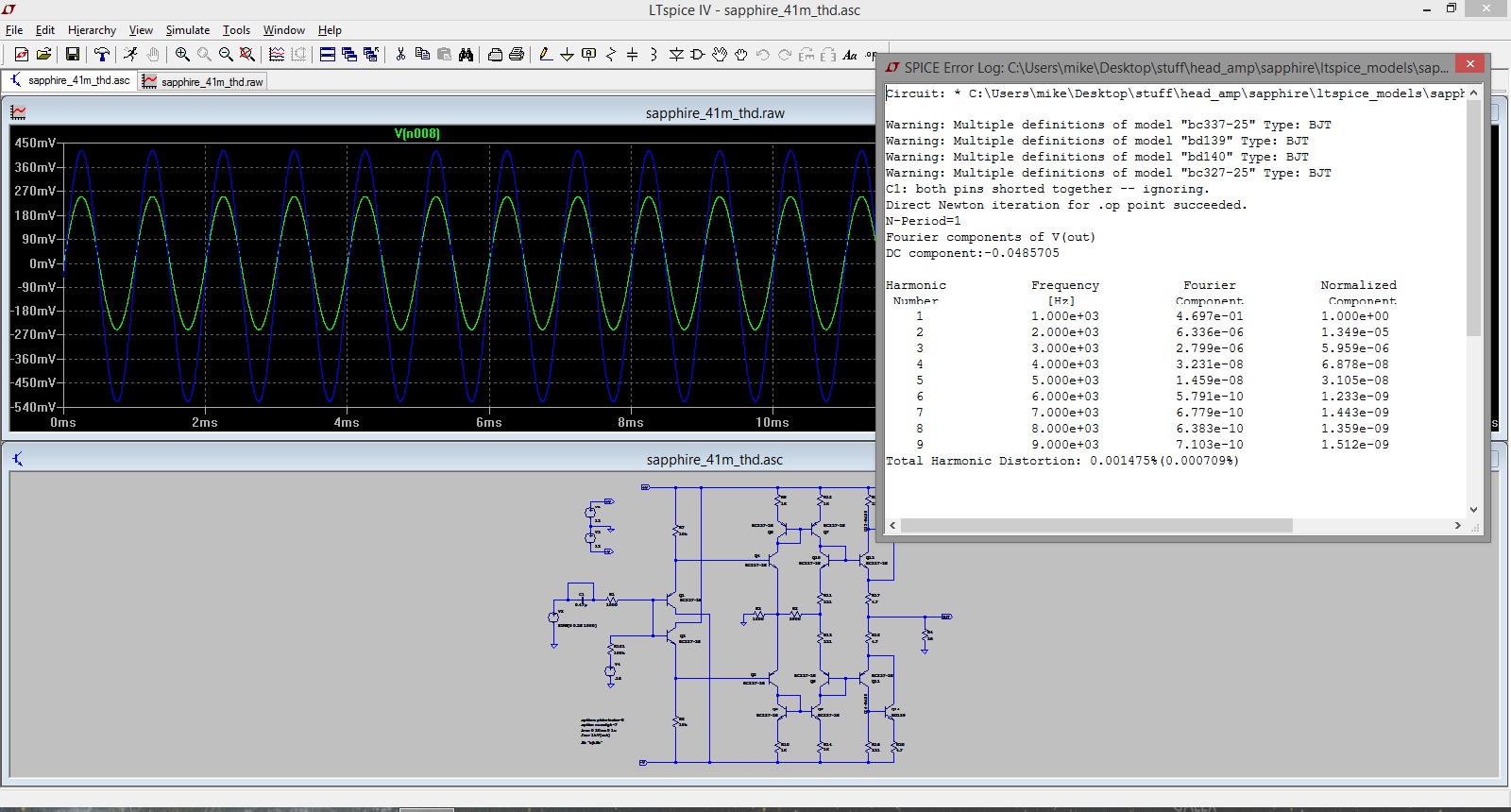Click the Total Harmonic Distortion line
1511x812 pixels.
[1062, 461]
